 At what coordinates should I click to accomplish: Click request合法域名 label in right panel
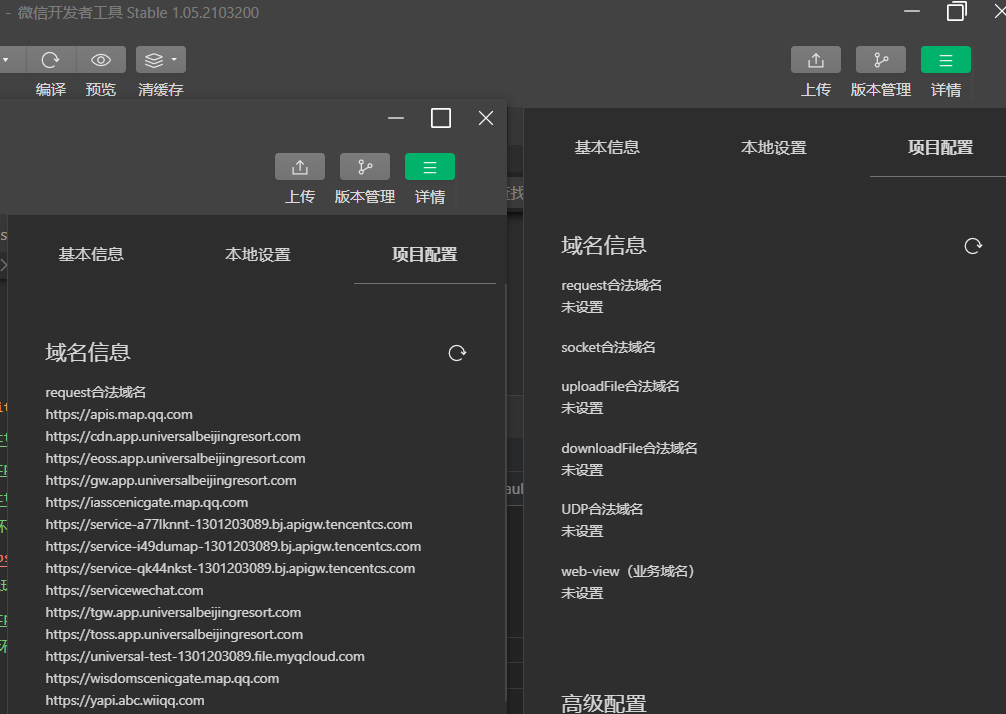pyautogui.click(x=611, y=285)
